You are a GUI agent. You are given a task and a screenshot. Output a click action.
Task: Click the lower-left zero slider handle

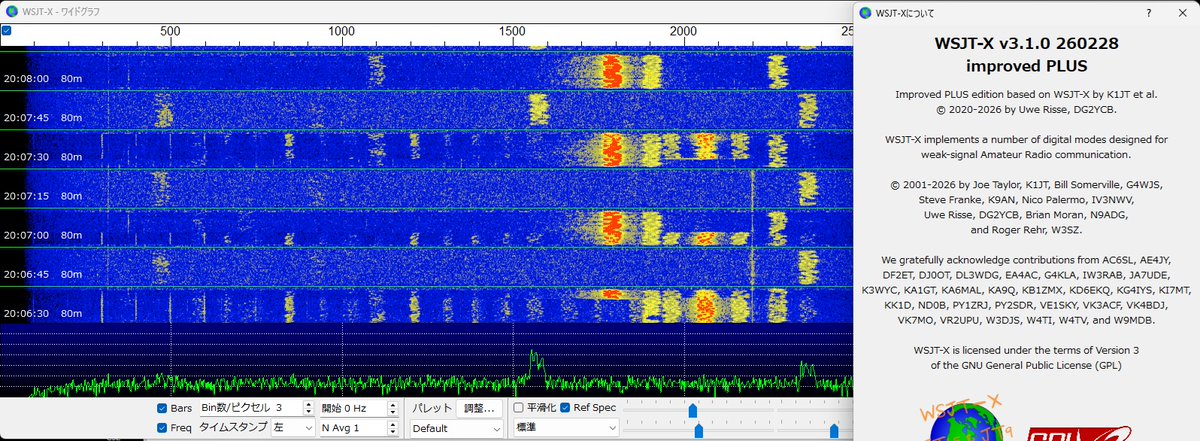pos(699,430)
